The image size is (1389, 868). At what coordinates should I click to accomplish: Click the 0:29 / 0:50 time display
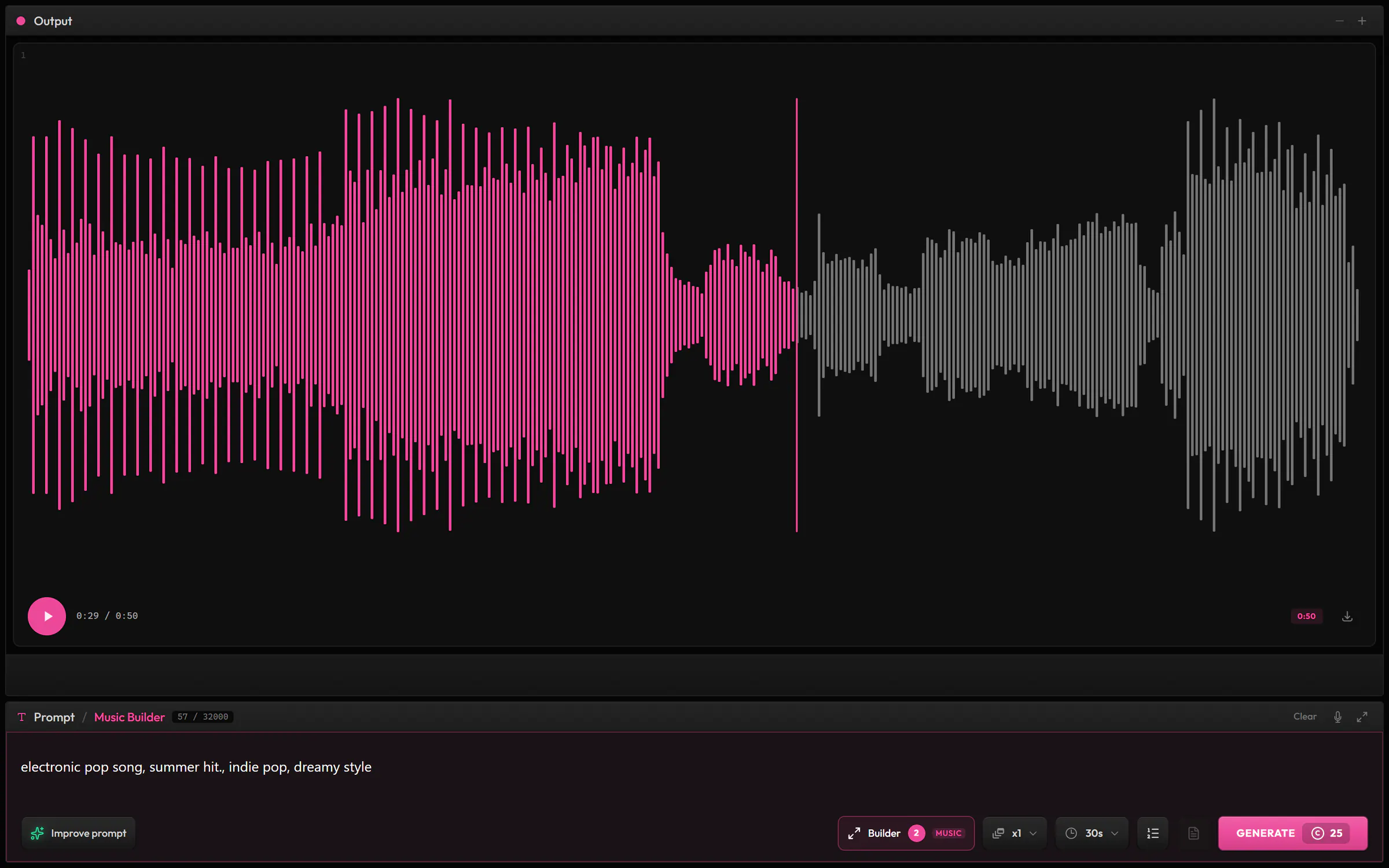(x=107, y=616)
